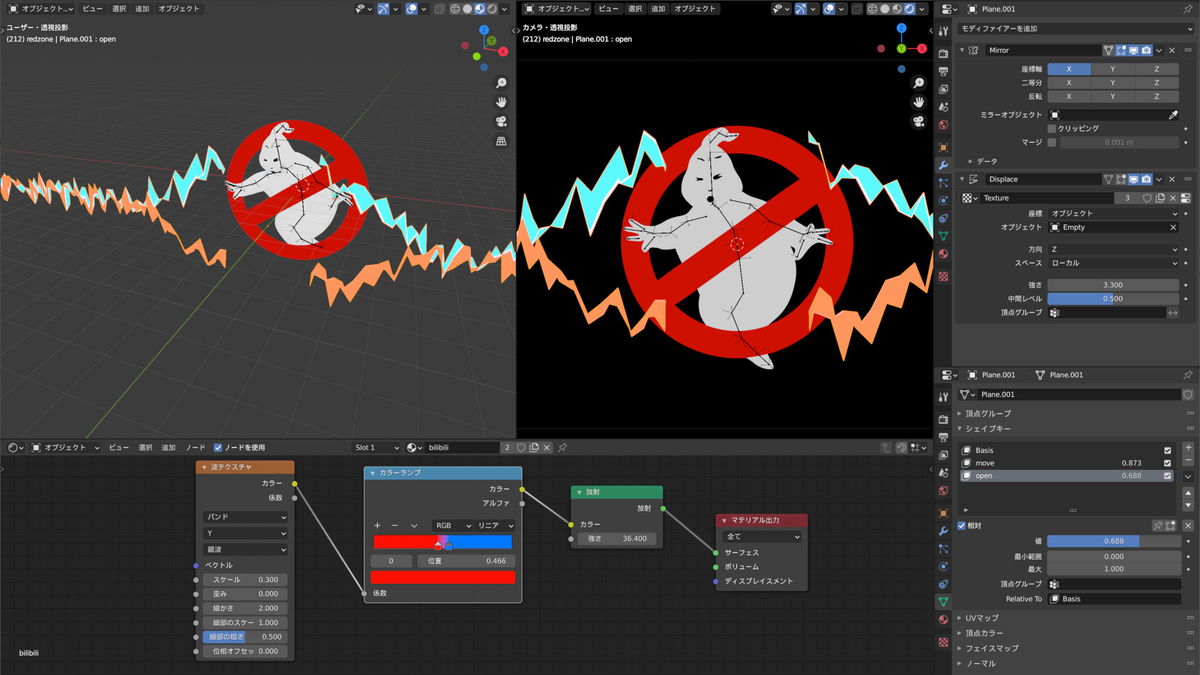1200x675 pixels.
Task: Toggle Mirror axis X button
Action: click(x=1069, y=69)
